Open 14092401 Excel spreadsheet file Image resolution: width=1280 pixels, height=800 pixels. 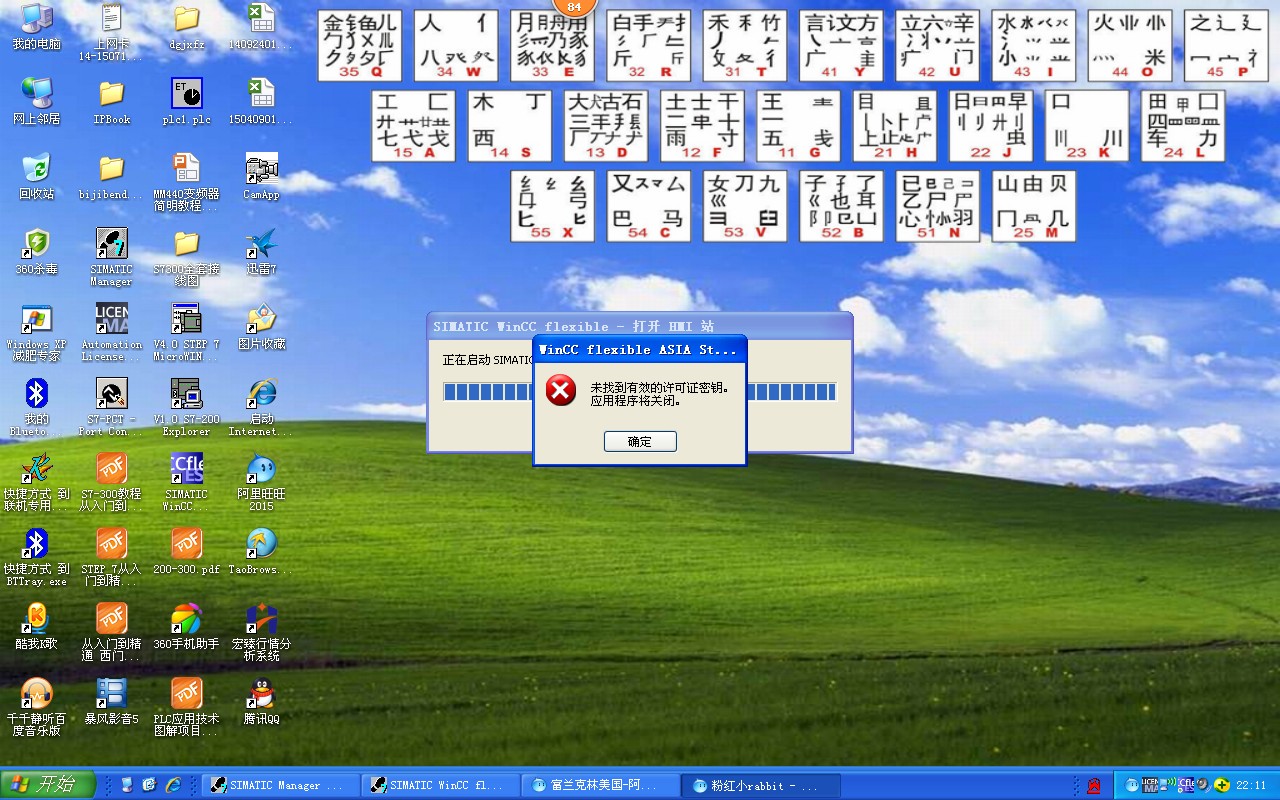coord(261,27)
